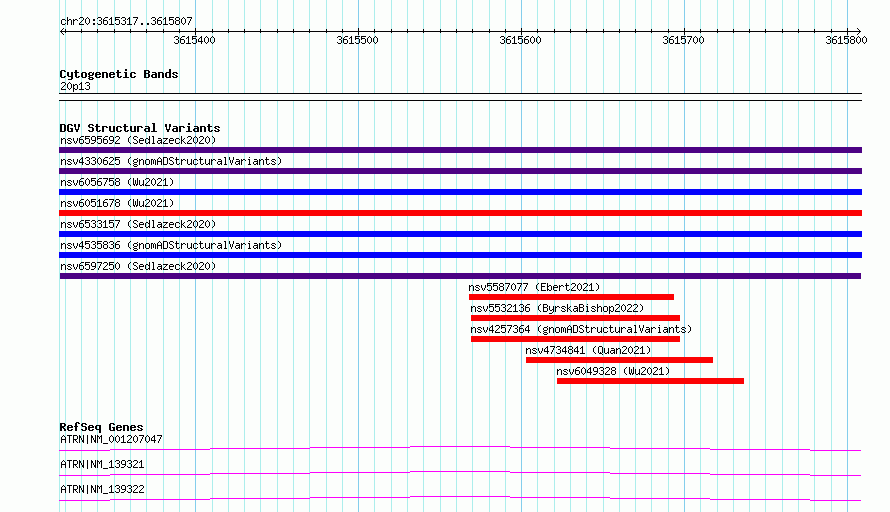Click the nsv4734841 (Quan2021) label
This screenshot has width=890, height=512.
(x=588, y=350)
